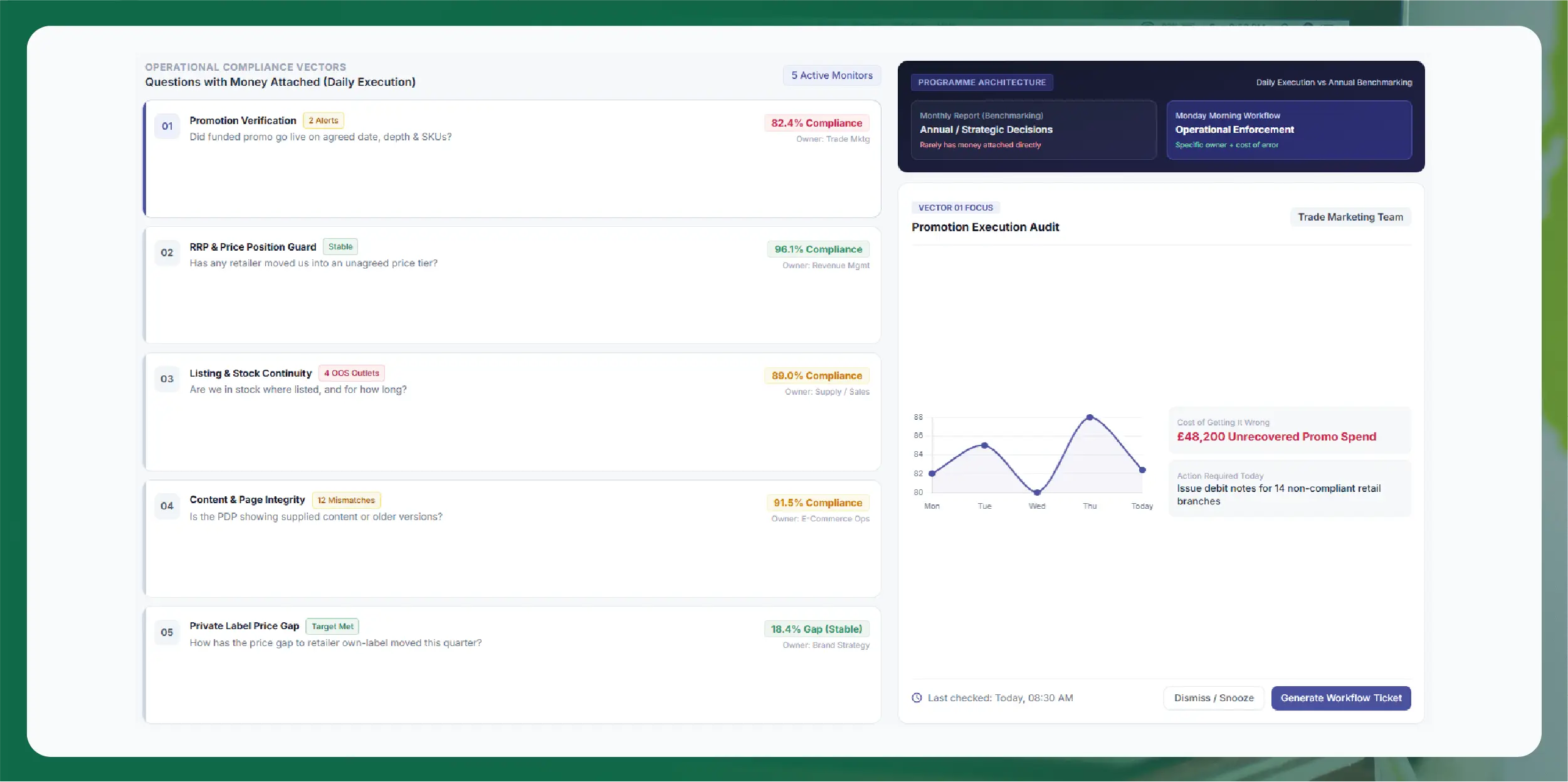Click the PROGRAMME ARCHITECTURE label
The height and width of the screenshot is (782, 1568).
click(x=982, y=82)
